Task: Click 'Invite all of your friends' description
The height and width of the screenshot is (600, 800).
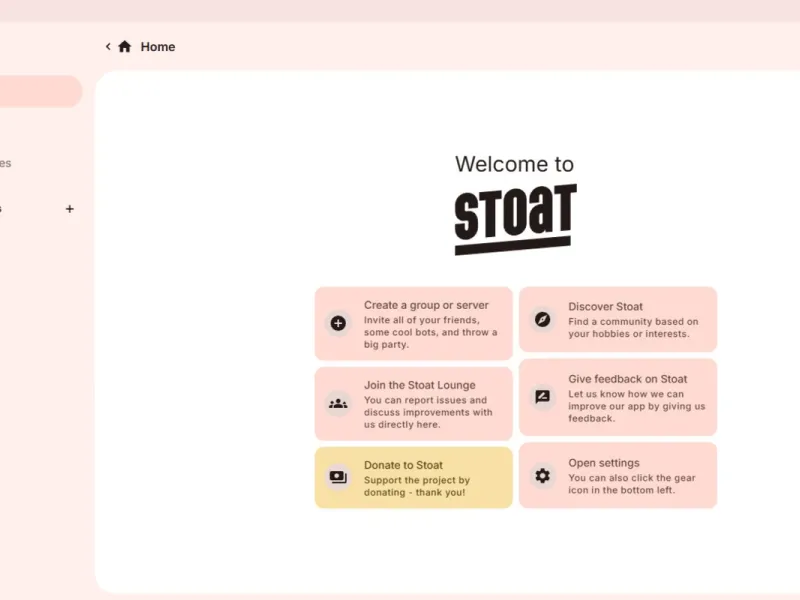Action: point(422,320)
